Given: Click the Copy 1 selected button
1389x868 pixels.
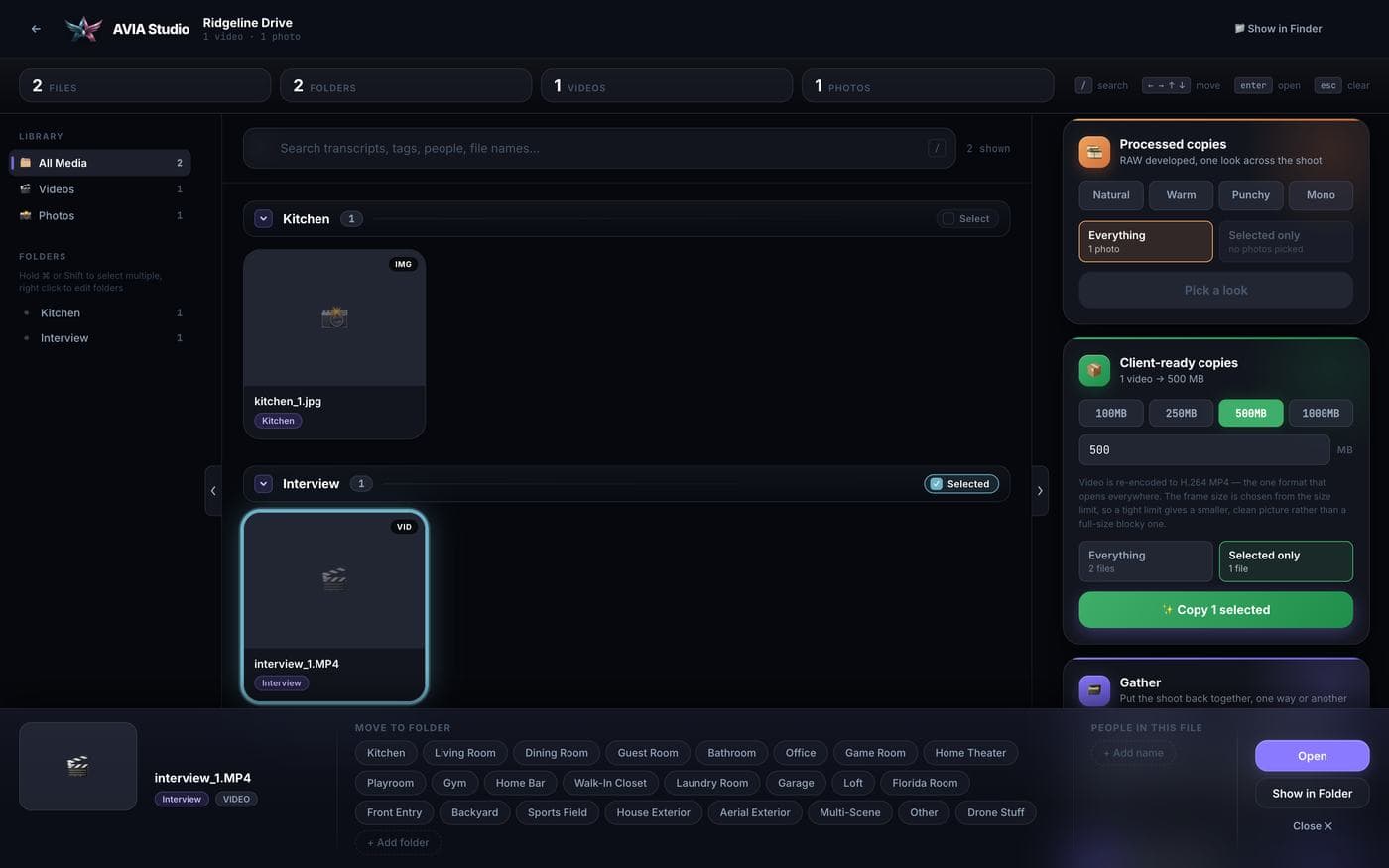Looking at the screenshot, I should click(x=1215, y=610).
